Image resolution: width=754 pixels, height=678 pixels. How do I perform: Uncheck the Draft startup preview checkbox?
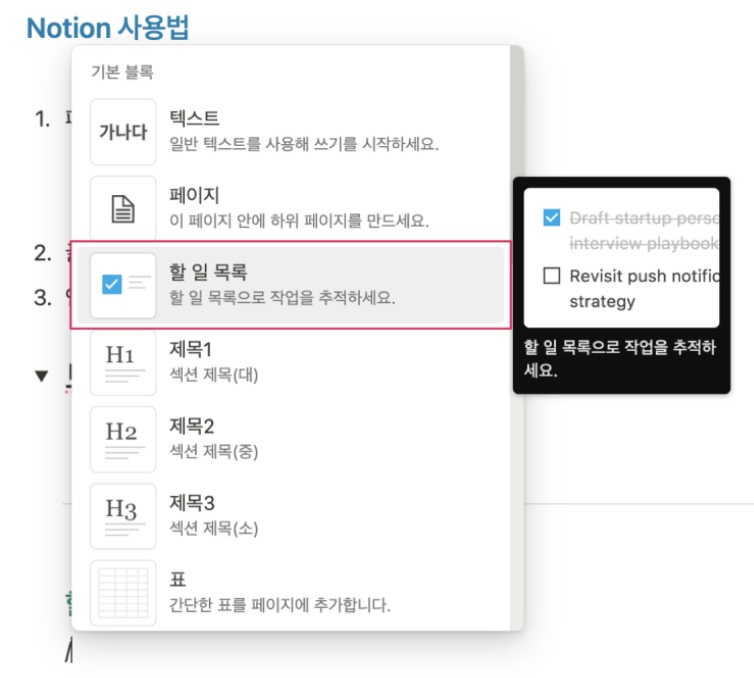552,217
